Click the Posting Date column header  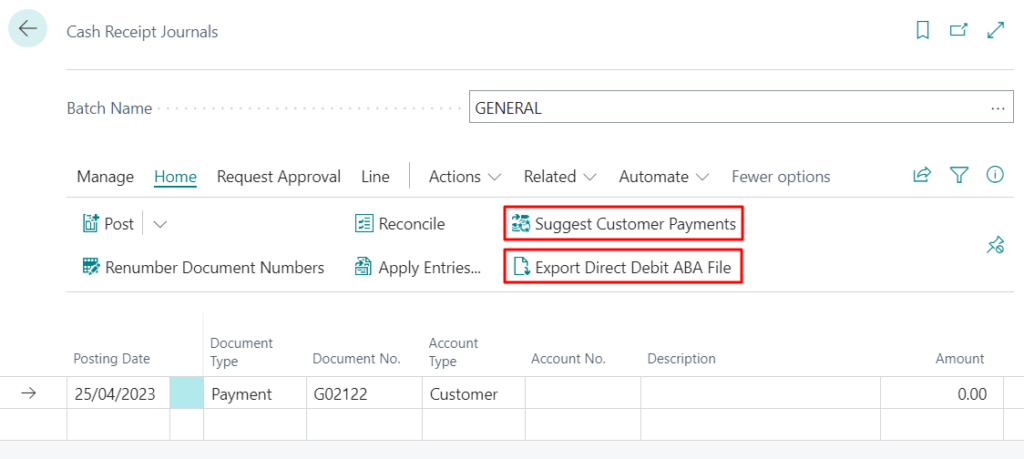tap(112, 358)
